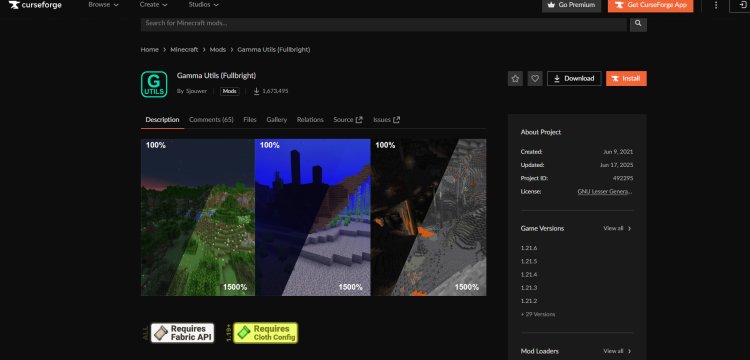Expand the Studios dropdown menu
Screen dimensions: 750x360
[x=203, y=5]
